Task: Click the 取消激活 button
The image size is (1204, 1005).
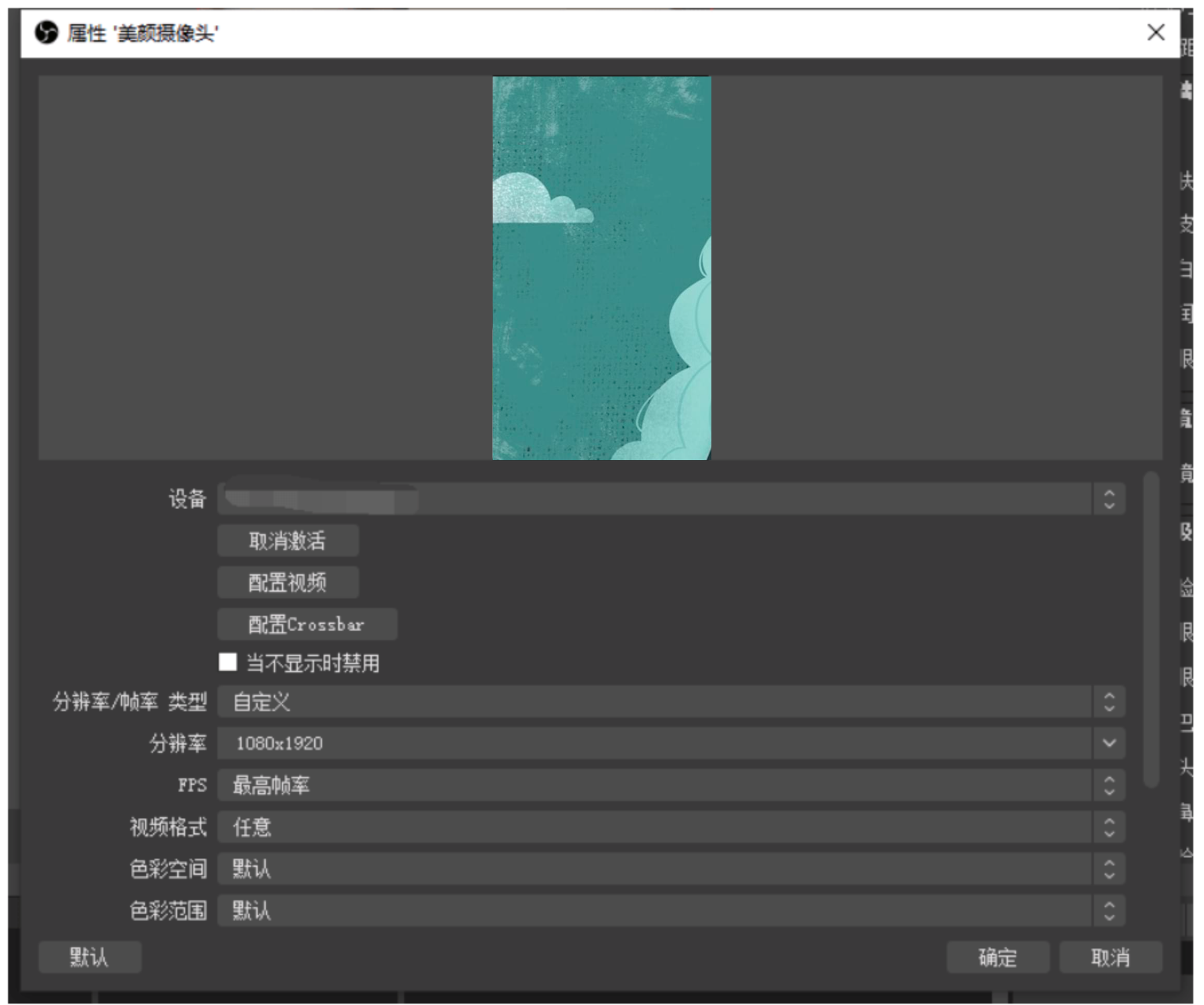Action: point(288,541)
